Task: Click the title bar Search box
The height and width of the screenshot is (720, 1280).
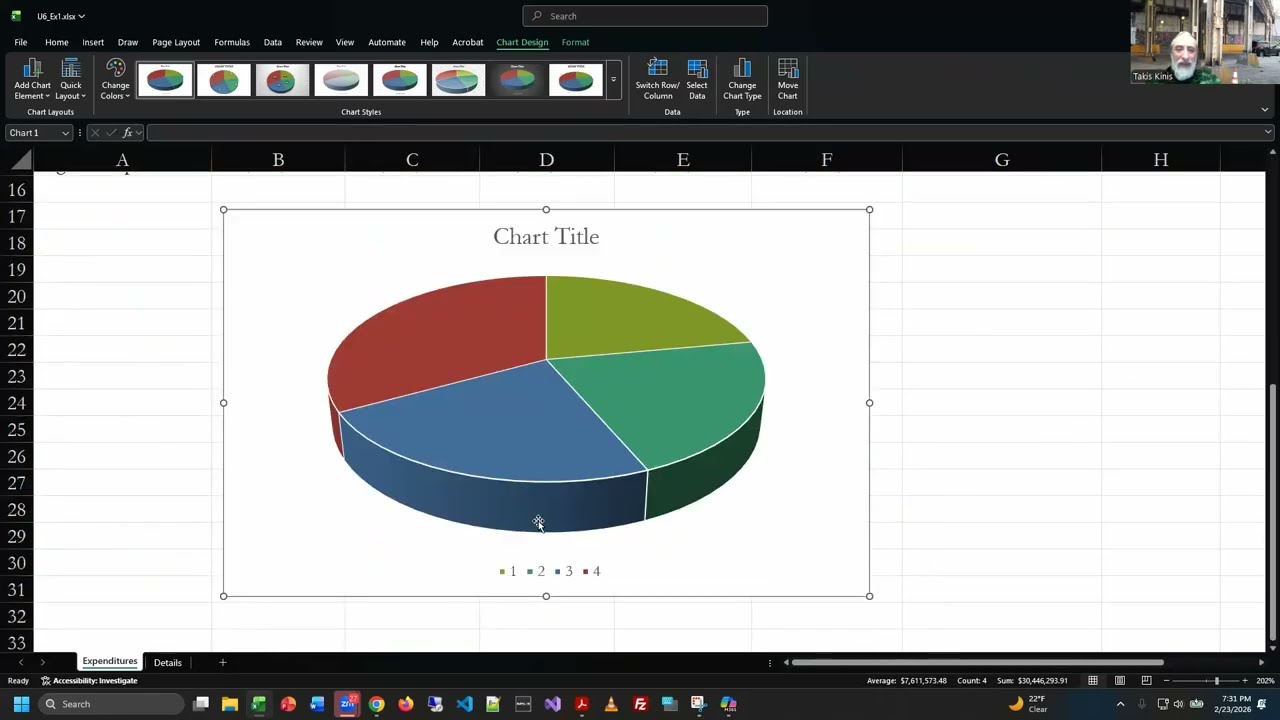Action: tap(645, 16)
